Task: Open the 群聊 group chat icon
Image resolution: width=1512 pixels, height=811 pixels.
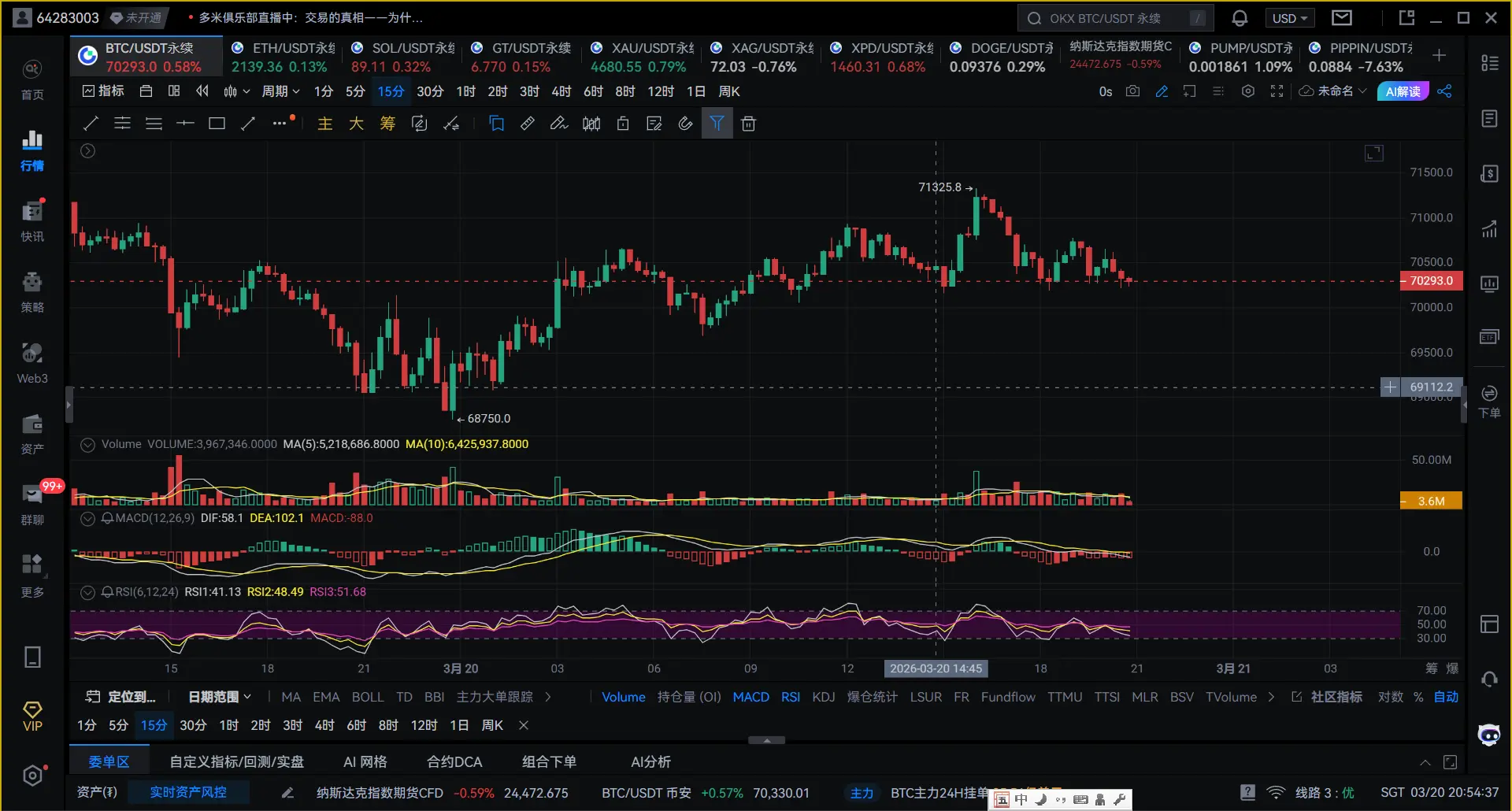Action: point(32,505)
